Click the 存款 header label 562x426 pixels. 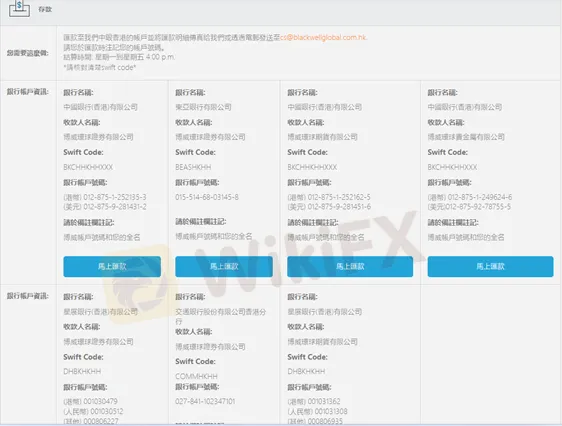[x=45, y=9]
